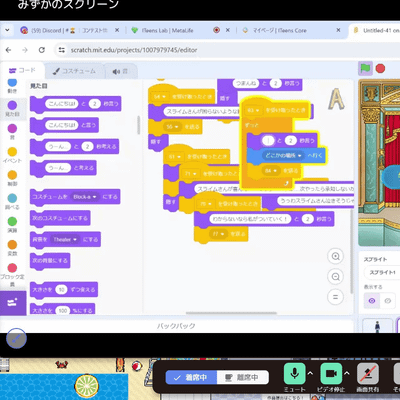Close the iTeens Lab MetaLife tab
This screenshot has width=400, height=400.
pyautogui.click(x=228, y=30)
